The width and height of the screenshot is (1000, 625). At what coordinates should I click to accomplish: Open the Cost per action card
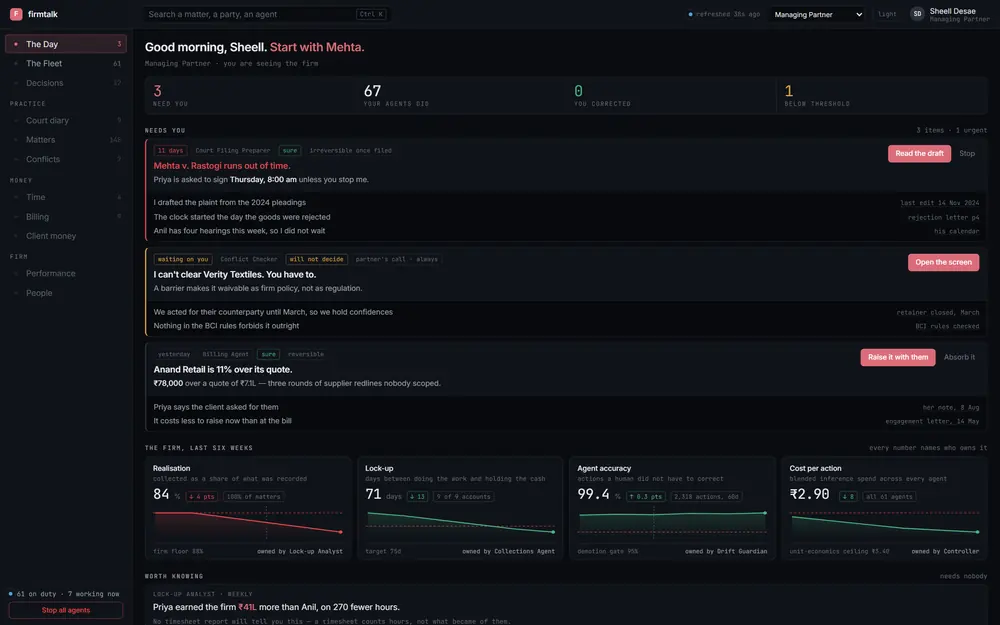pos(885,508)
